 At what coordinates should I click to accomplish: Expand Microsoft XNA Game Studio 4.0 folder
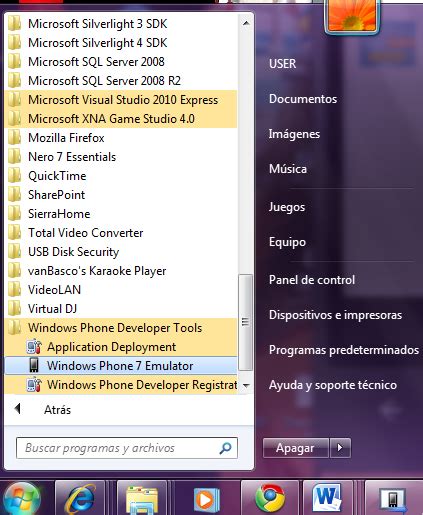pyautogui.click(x=121, y=119)
